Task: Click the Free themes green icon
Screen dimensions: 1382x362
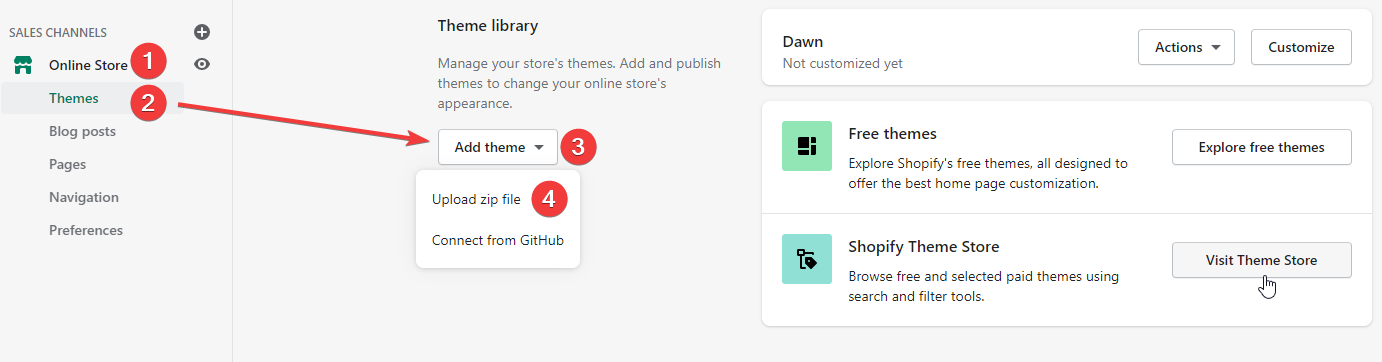Action: [x=807, y=146]
